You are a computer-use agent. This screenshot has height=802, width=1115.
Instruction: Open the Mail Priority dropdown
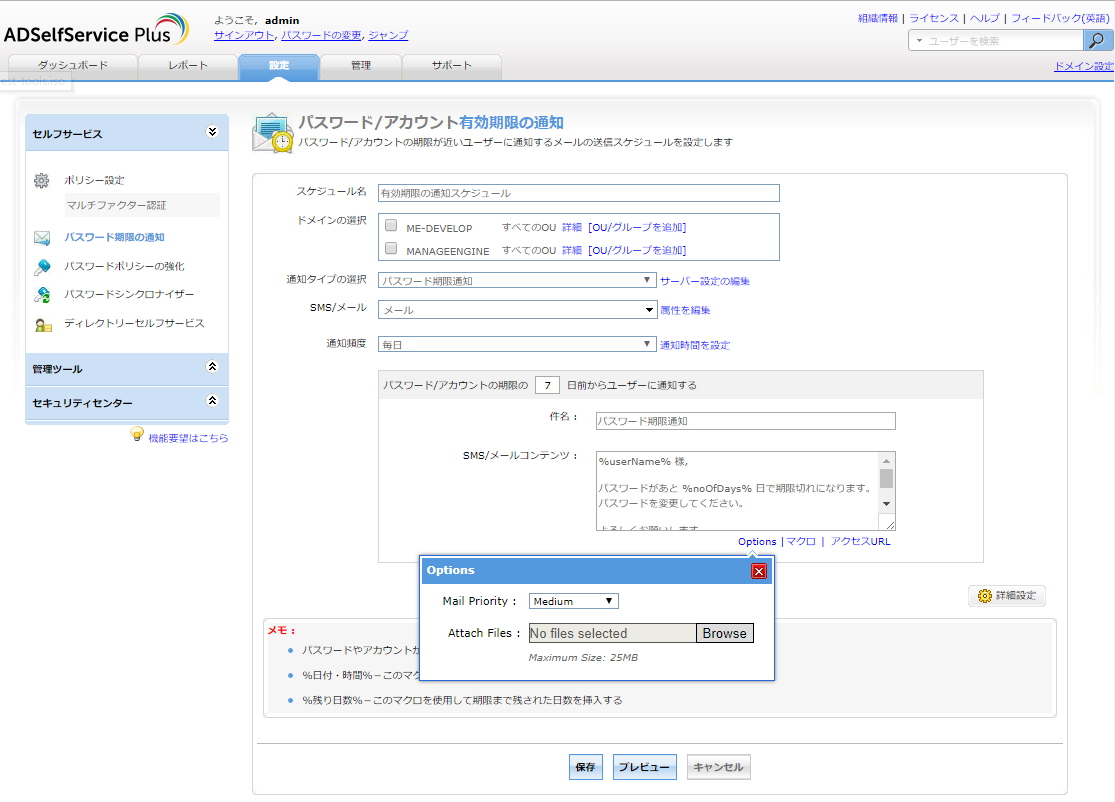[x=573, y=601]
